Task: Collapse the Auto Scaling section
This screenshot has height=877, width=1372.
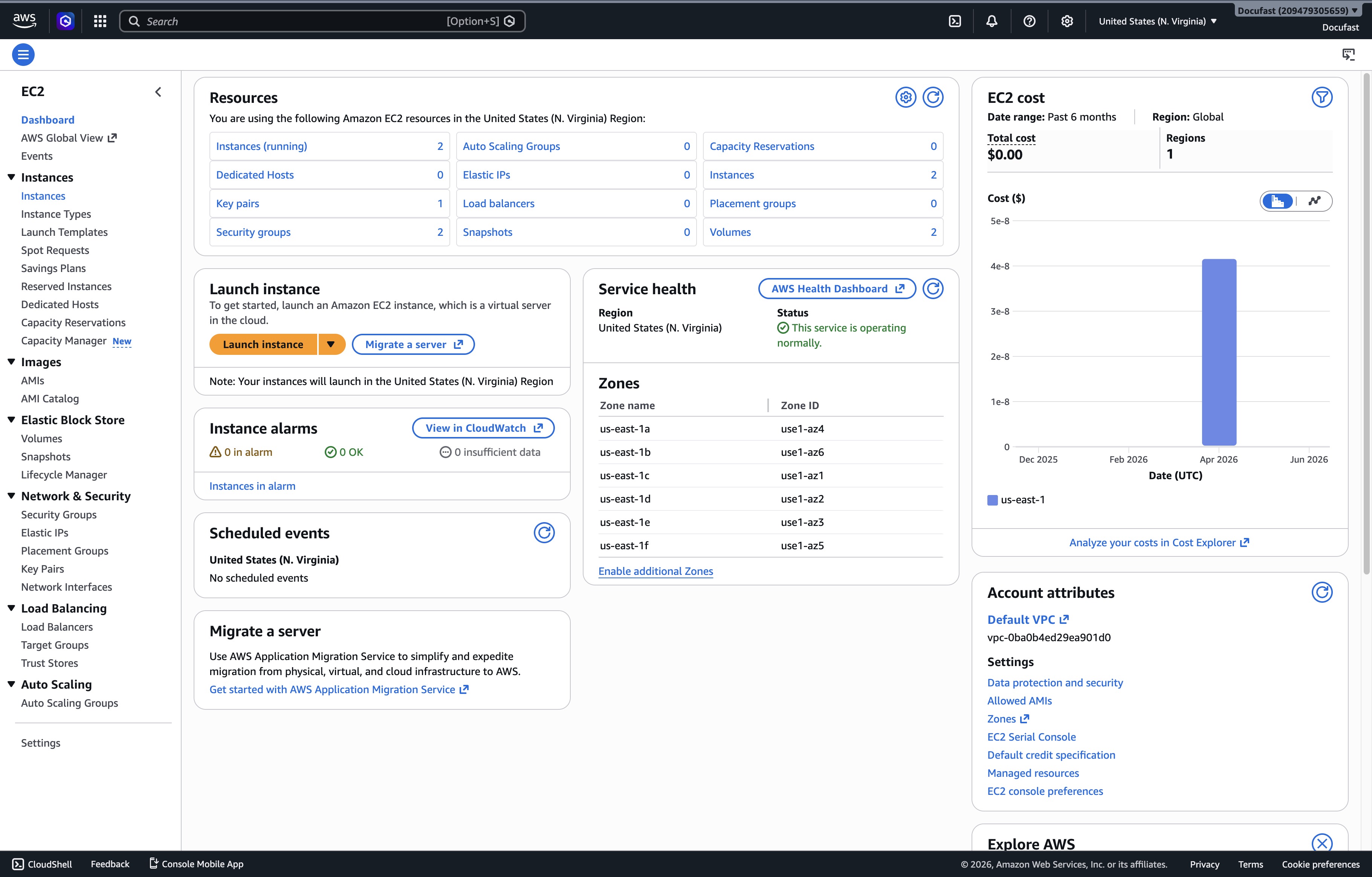Action: 11,684
